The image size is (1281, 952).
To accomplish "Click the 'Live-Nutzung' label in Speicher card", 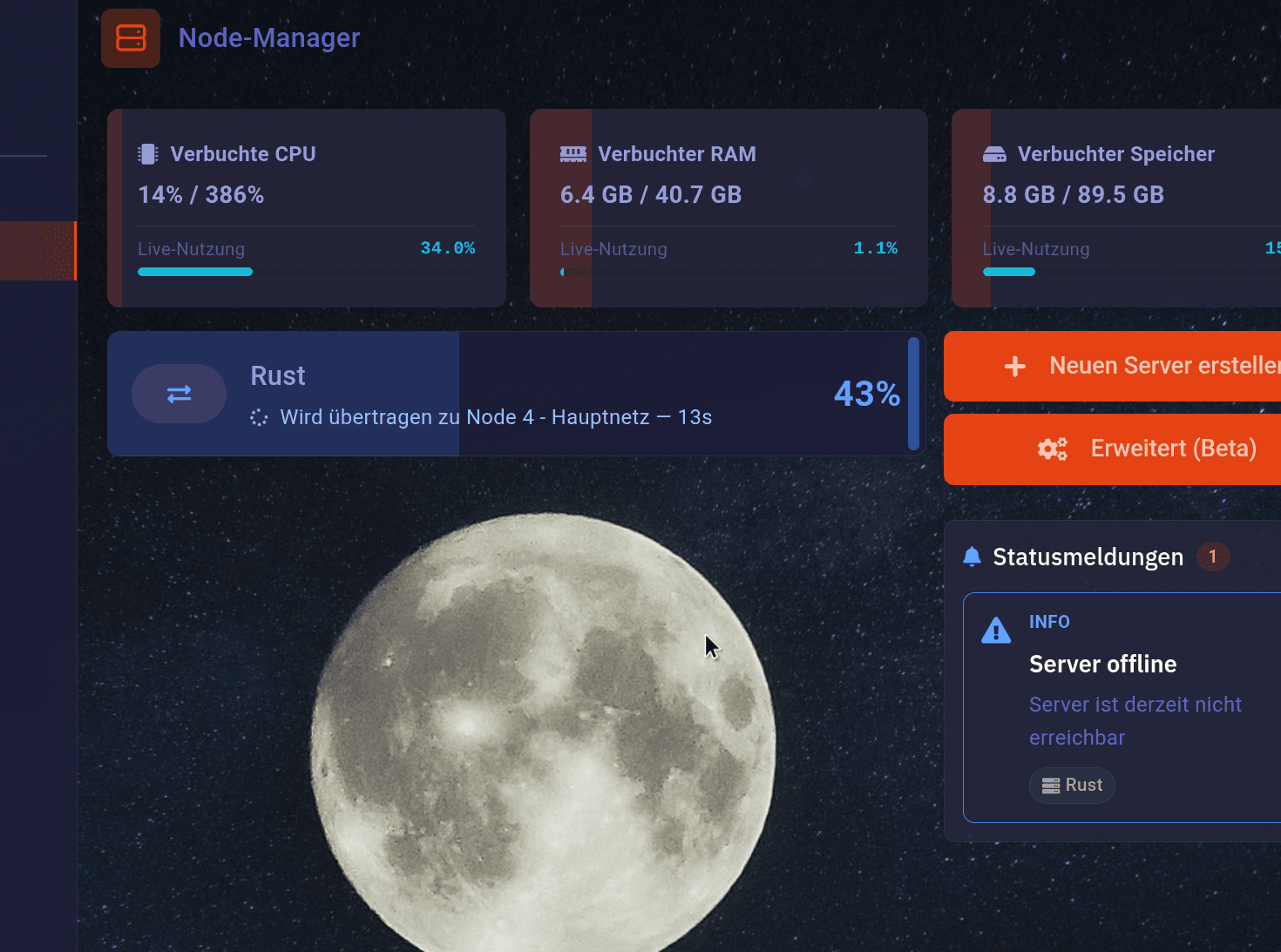I will [1036, 249].
